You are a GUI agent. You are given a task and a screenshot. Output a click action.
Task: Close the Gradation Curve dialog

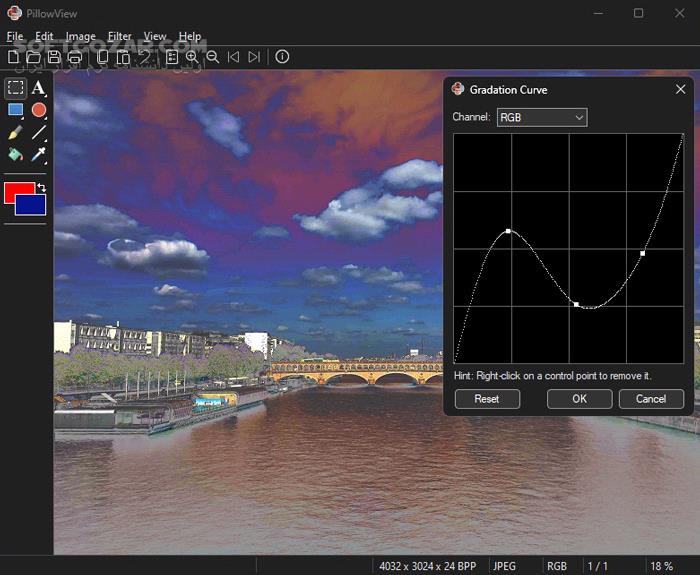(681, 89)
